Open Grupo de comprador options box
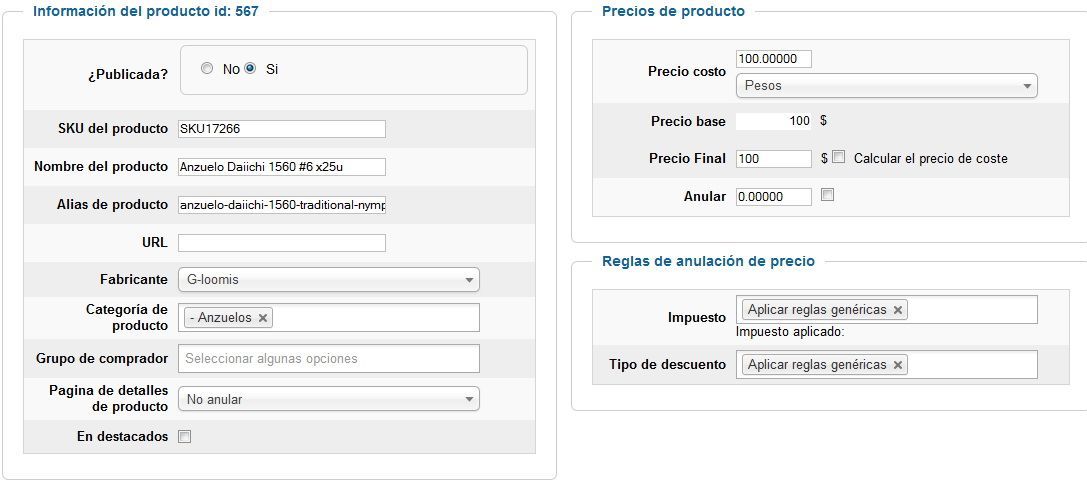Viewport: 1087px width, 490px height. [329, 358]
